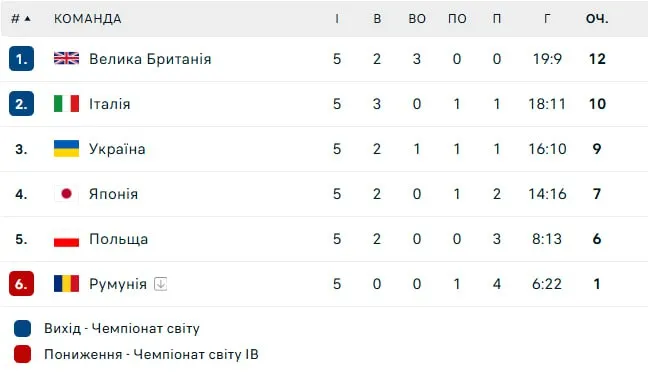
Task: Select the ВО column header
Action: (417, 19)
